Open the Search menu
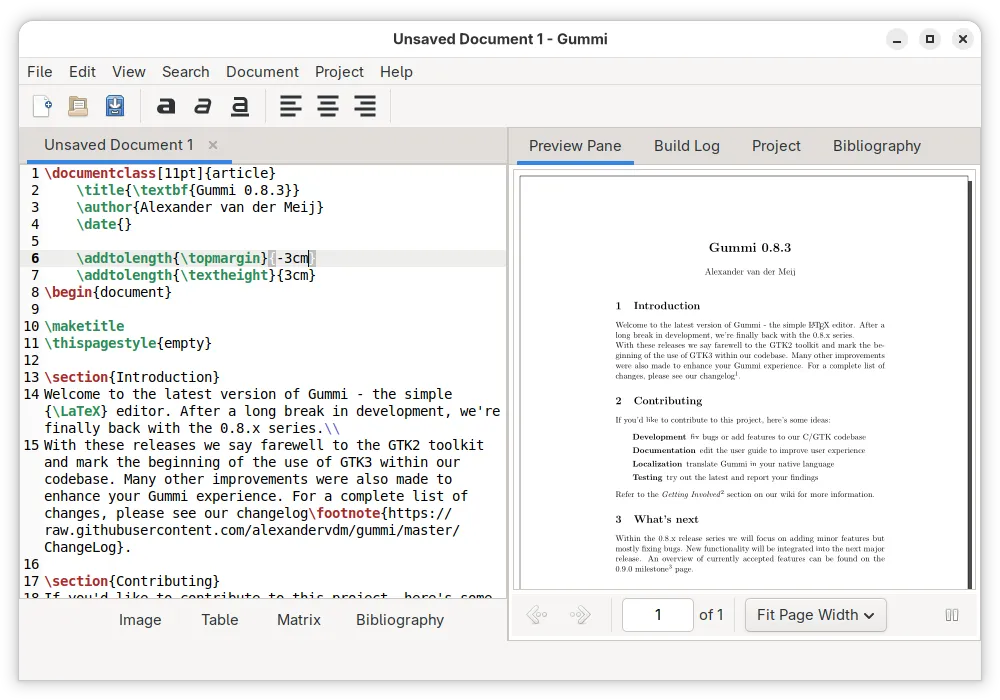The image size is (1000, 700). pos(186,71)
